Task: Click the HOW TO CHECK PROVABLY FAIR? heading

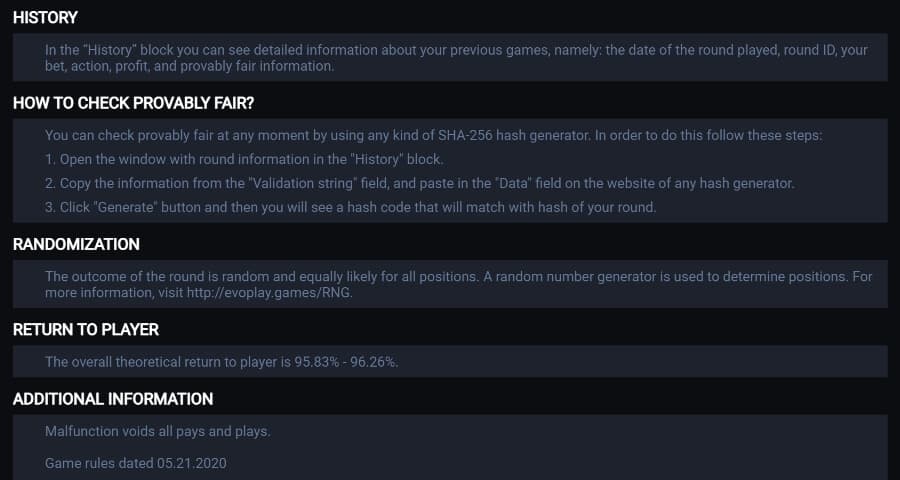Action: (x=133, y=103)
